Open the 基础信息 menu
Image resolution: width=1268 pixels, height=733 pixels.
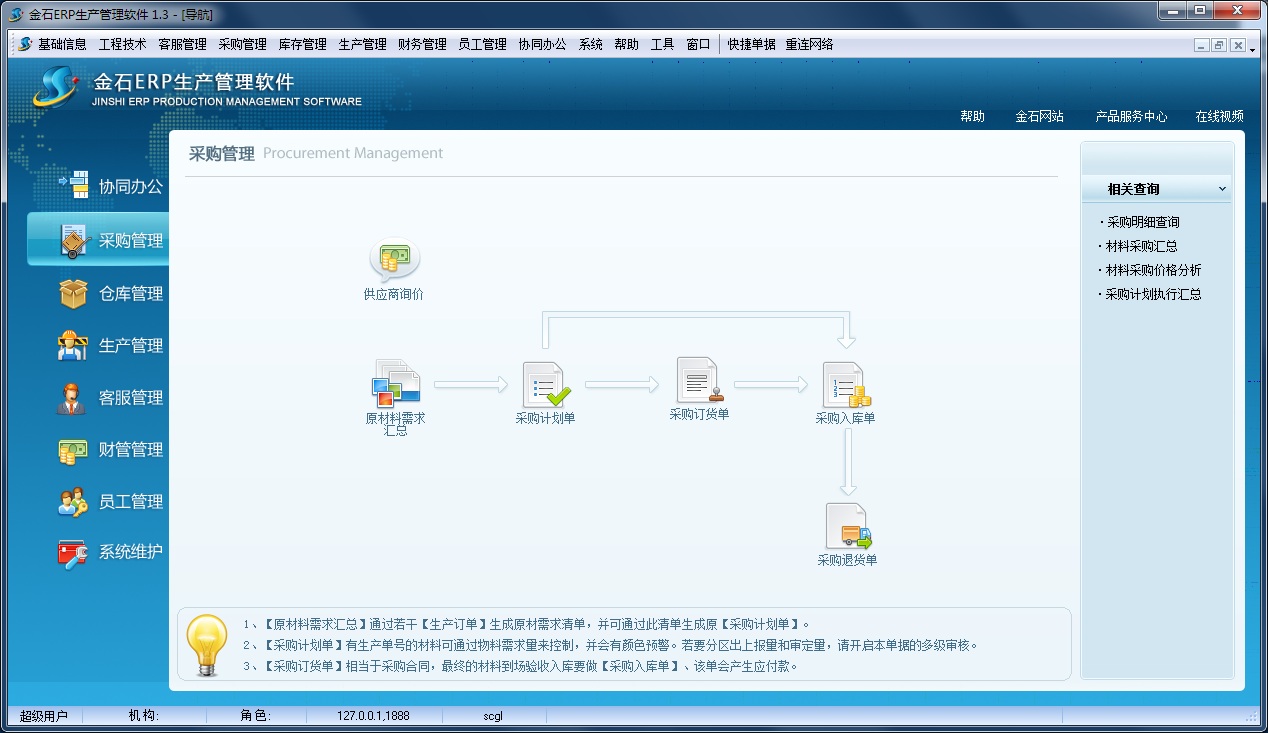point(62,45)
